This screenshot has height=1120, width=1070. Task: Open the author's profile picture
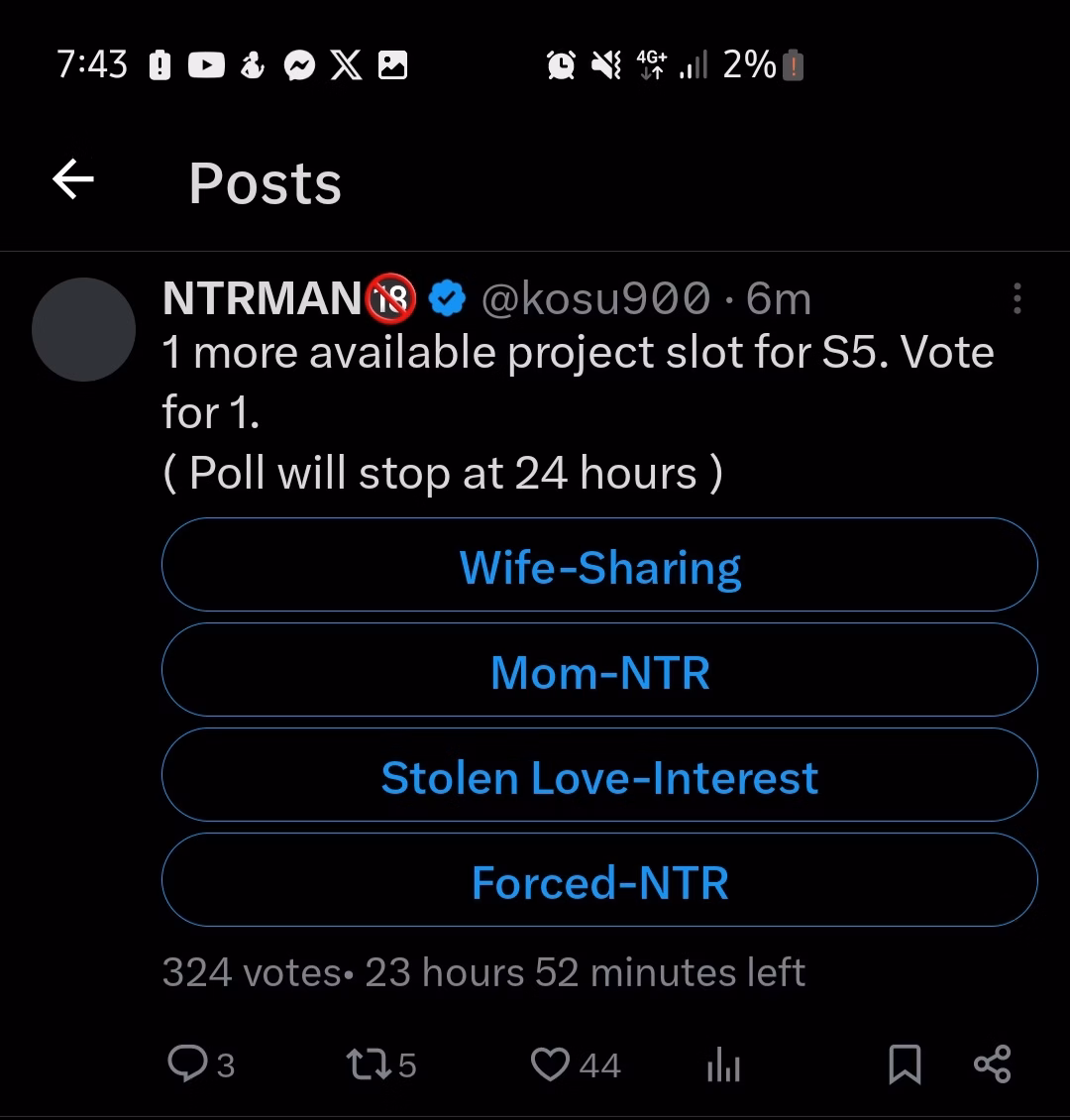click(83, 329)
